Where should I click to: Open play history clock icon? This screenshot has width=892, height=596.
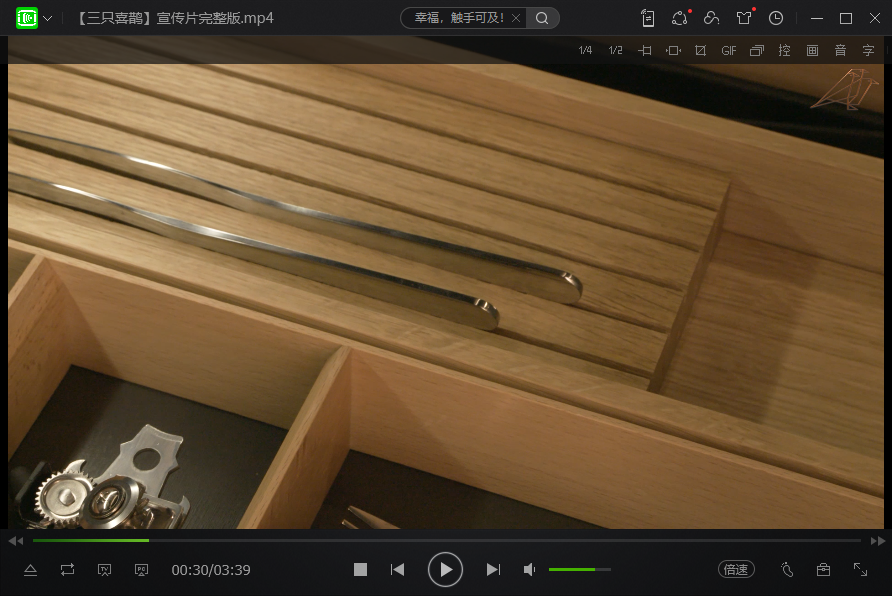[x=776, y=18]
